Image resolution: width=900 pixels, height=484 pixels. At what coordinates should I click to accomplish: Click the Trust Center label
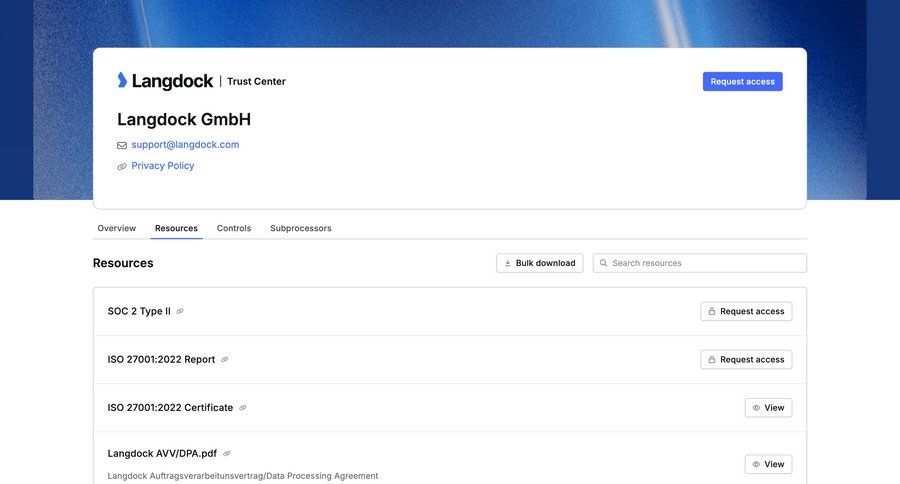[x=256, y=82]
